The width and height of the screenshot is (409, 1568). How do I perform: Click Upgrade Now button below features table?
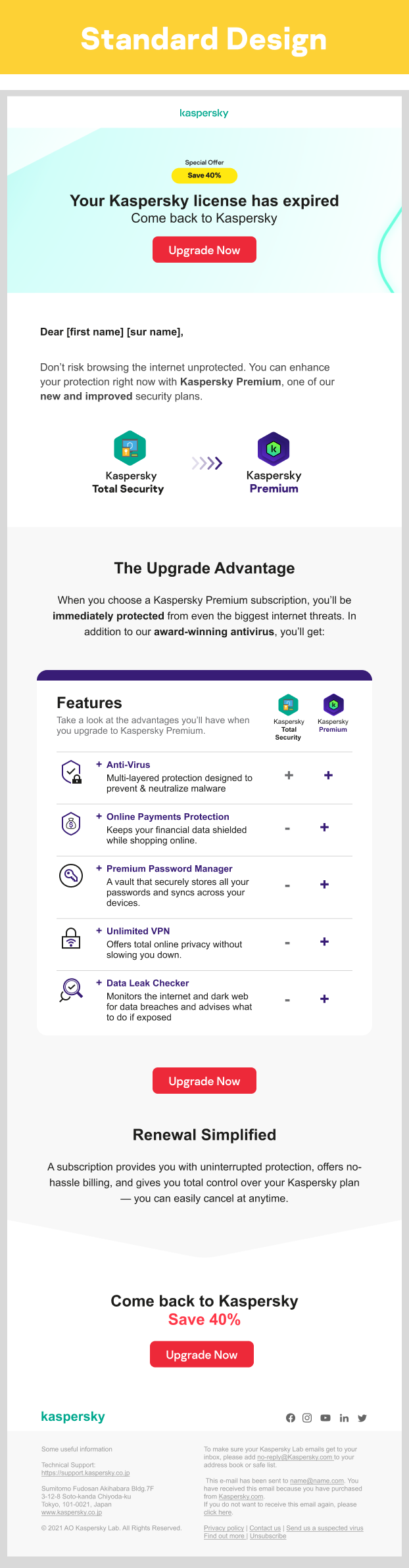204,1081
